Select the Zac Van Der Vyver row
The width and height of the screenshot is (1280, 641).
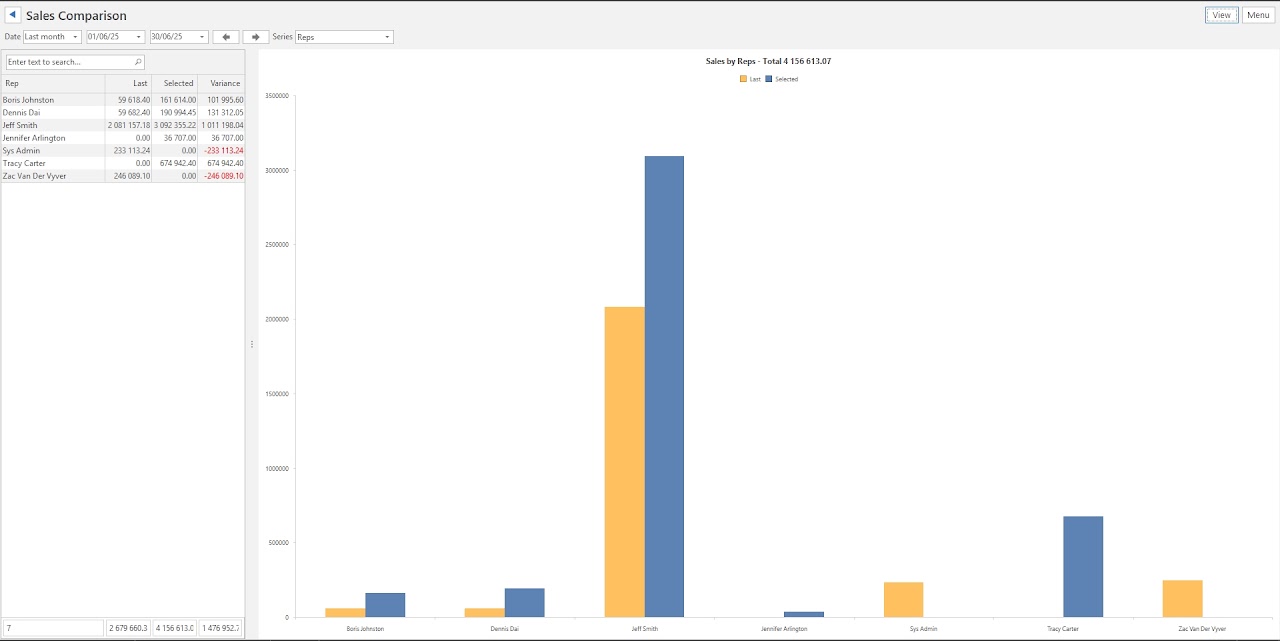pos(122,175)
